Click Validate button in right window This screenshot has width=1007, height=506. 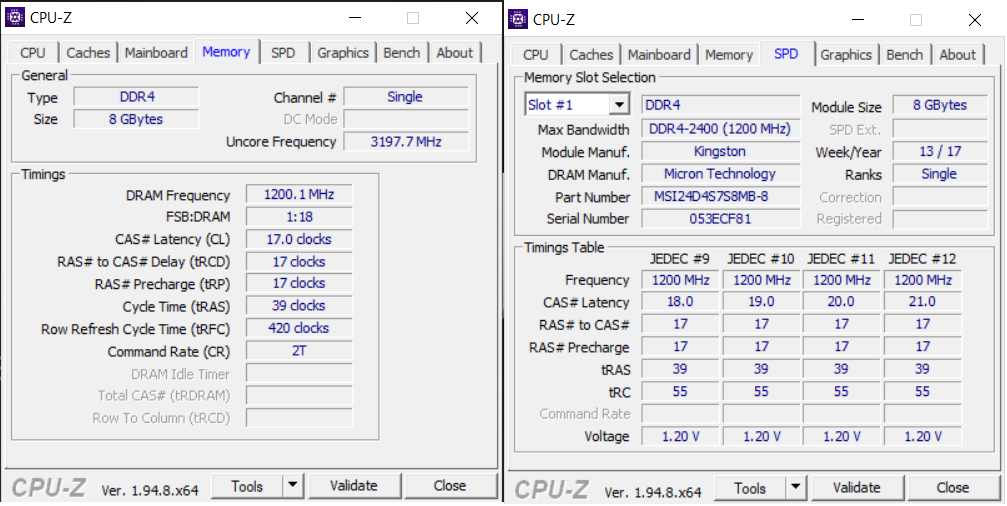(x=857, y=489)
